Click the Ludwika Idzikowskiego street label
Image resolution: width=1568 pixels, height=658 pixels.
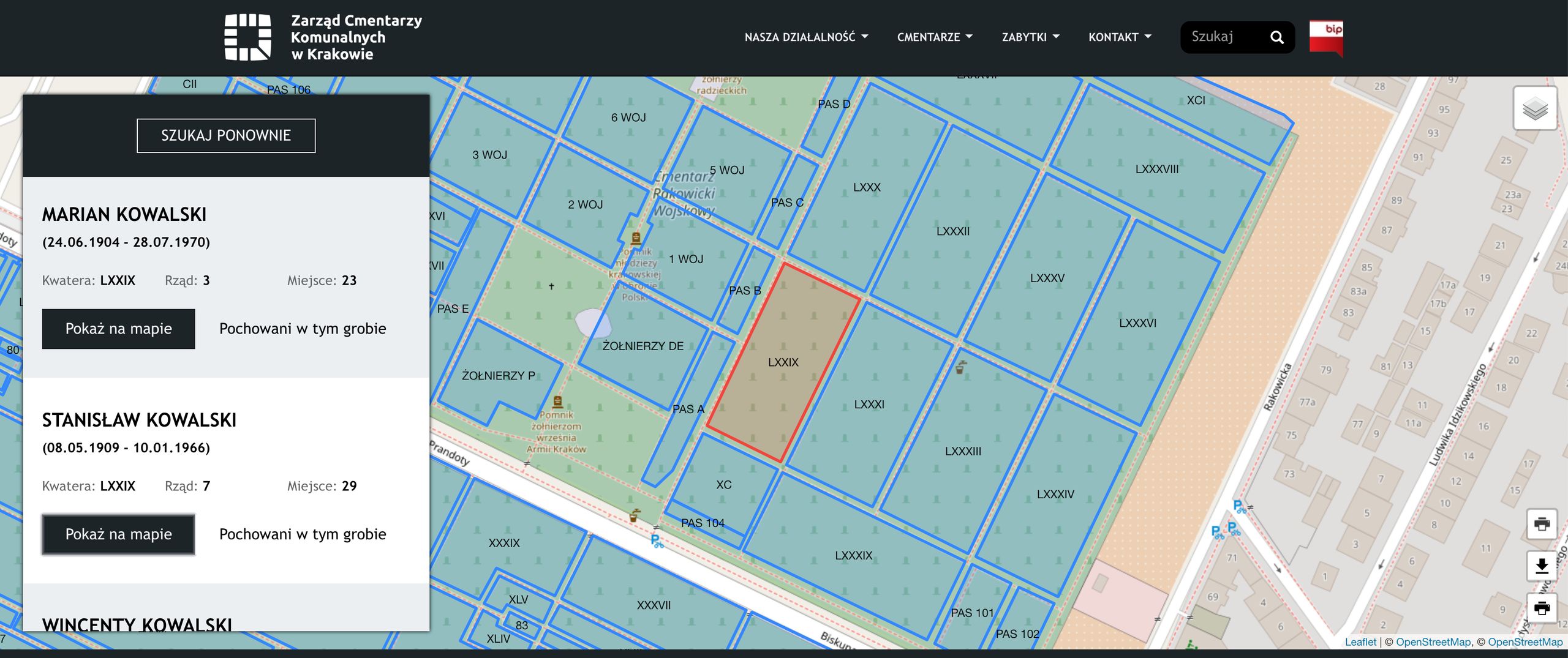[1458, 414]
